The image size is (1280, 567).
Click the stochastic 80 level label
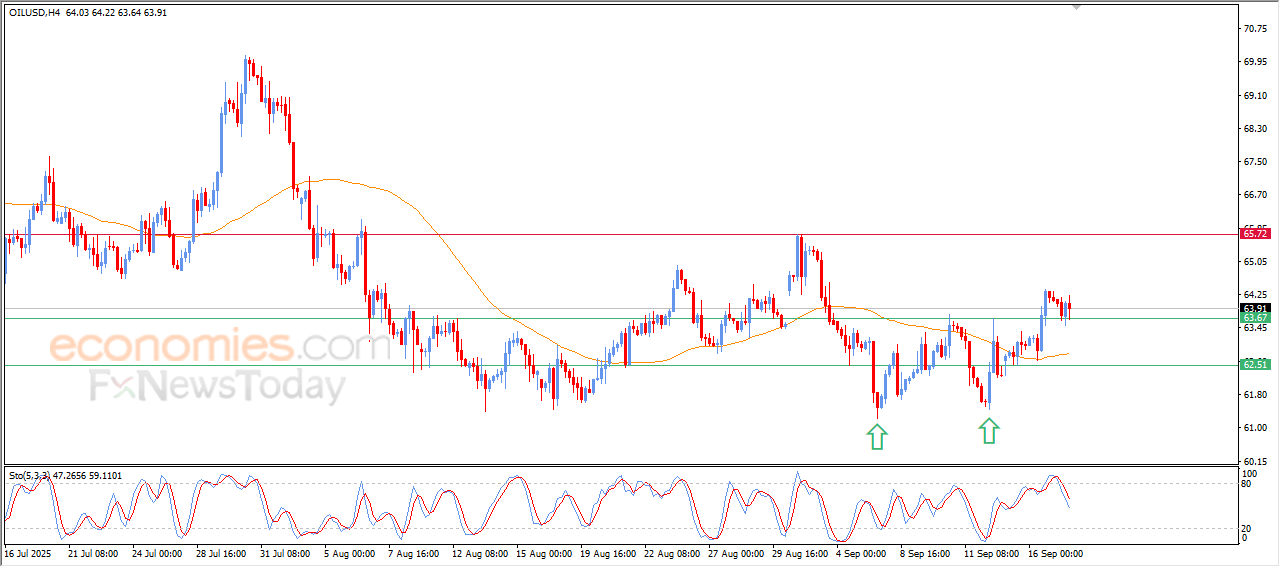pos(1247,484)
